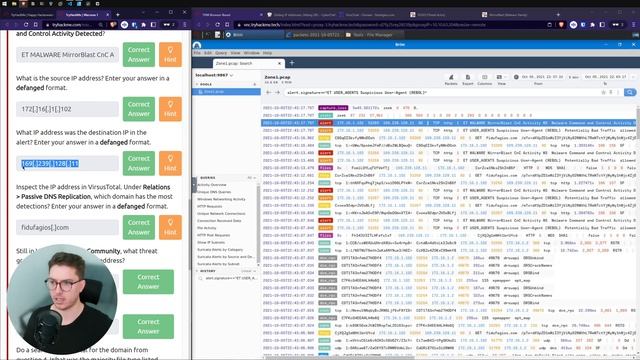Click the fidufagios[.]com answer field
The height and width of the screenshot is (360, 640).
pos(67,227)
